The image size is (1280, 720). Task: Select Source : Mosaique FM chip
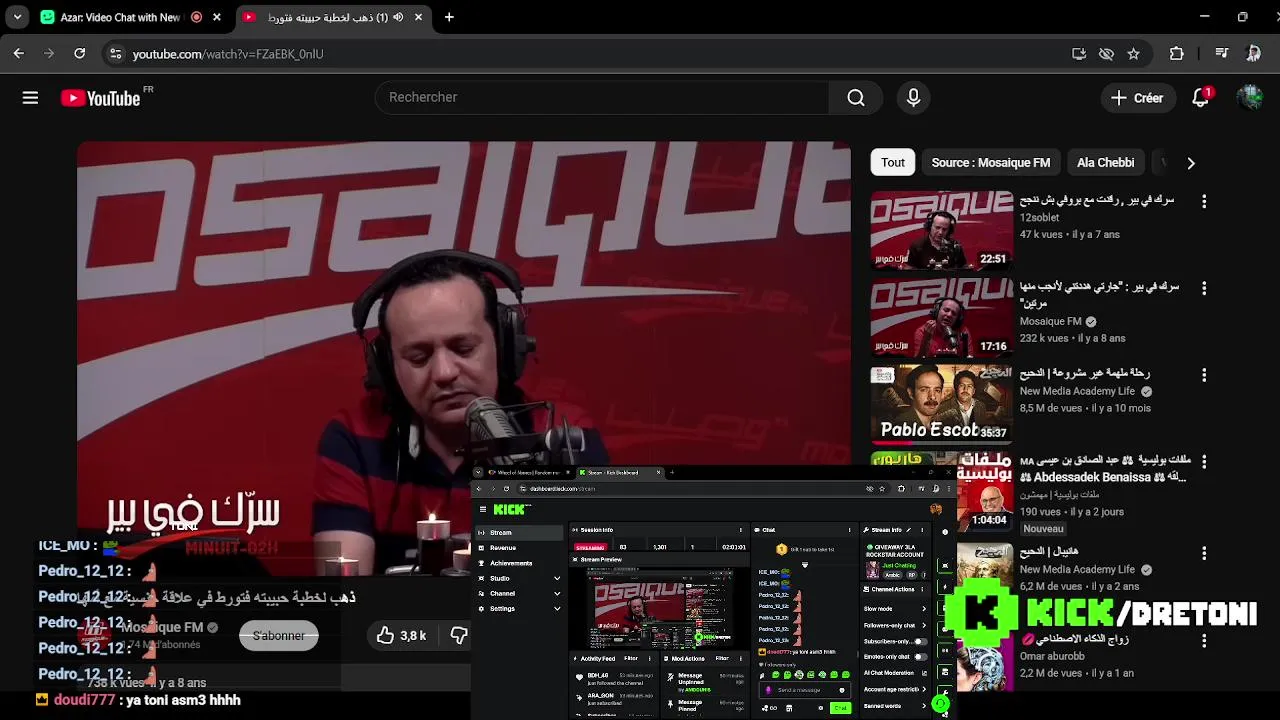point(991,162)
